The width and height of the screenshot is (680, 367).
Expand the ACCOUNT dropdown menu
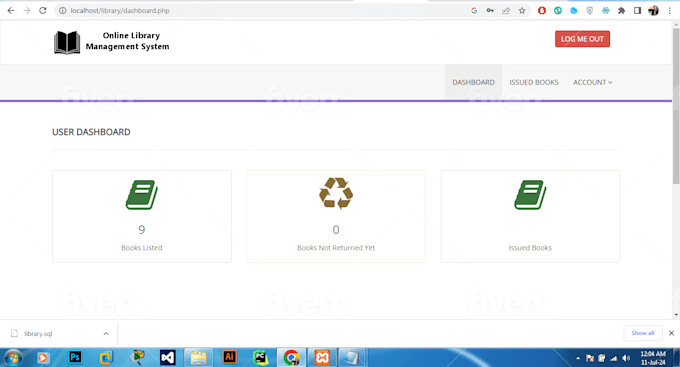592,82
